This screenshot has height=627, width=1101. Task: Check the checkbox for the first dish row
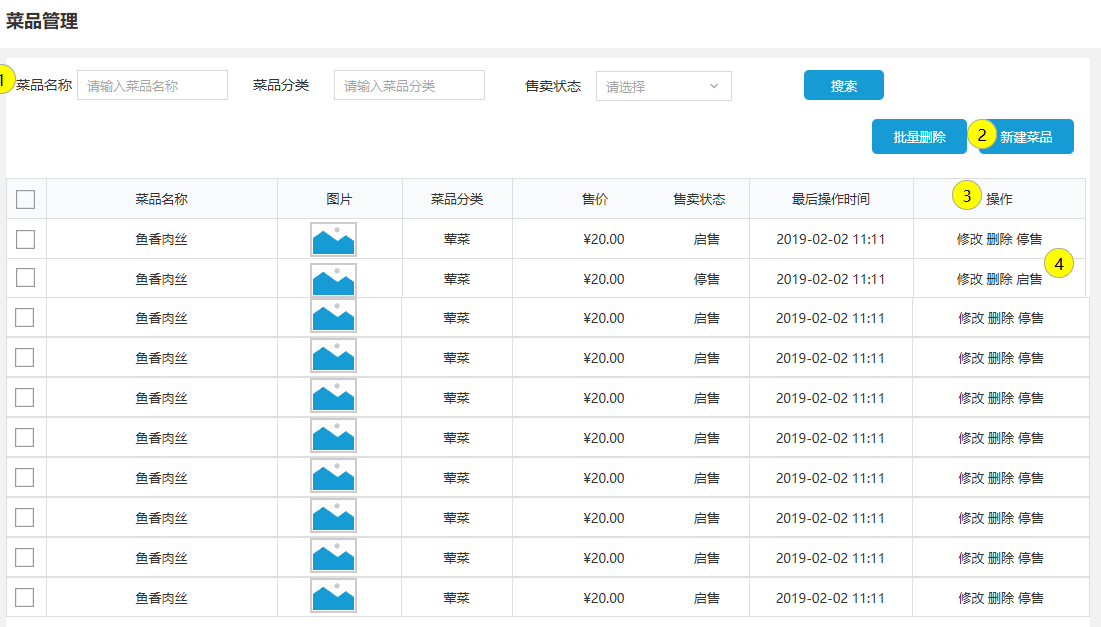coord(26,239)
